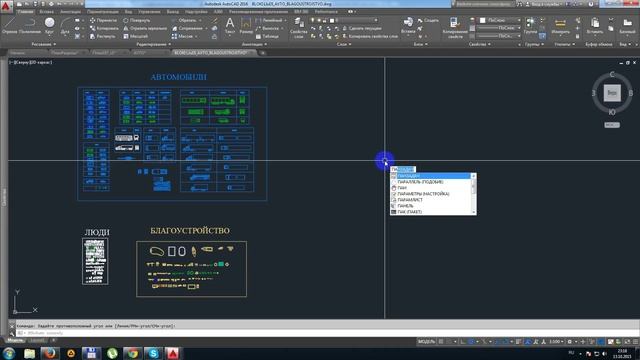The height and width of the screenshot is (360, 640).
Task: Expand the Редактирование panel
Action: [x=154, y=44]
